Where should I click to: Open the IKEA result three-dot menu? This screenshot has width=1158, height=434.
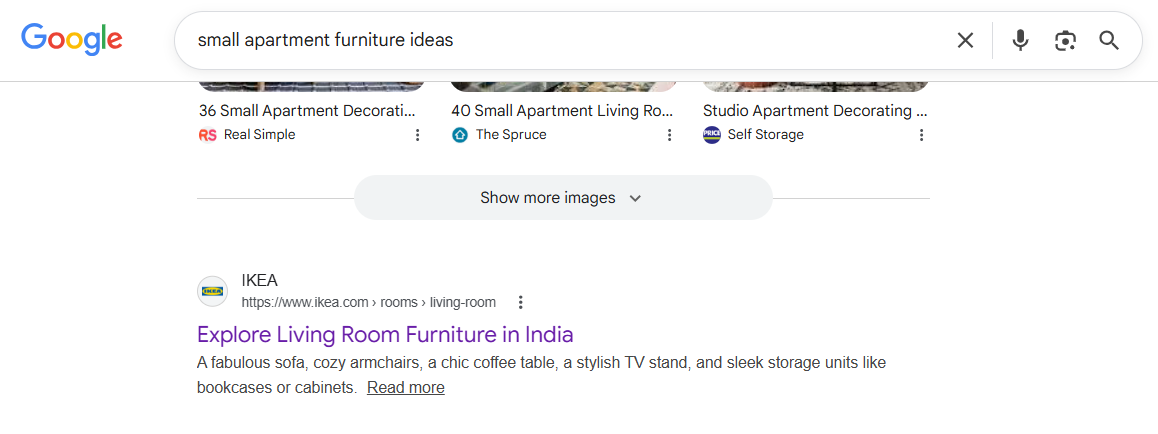click(521, 303)
